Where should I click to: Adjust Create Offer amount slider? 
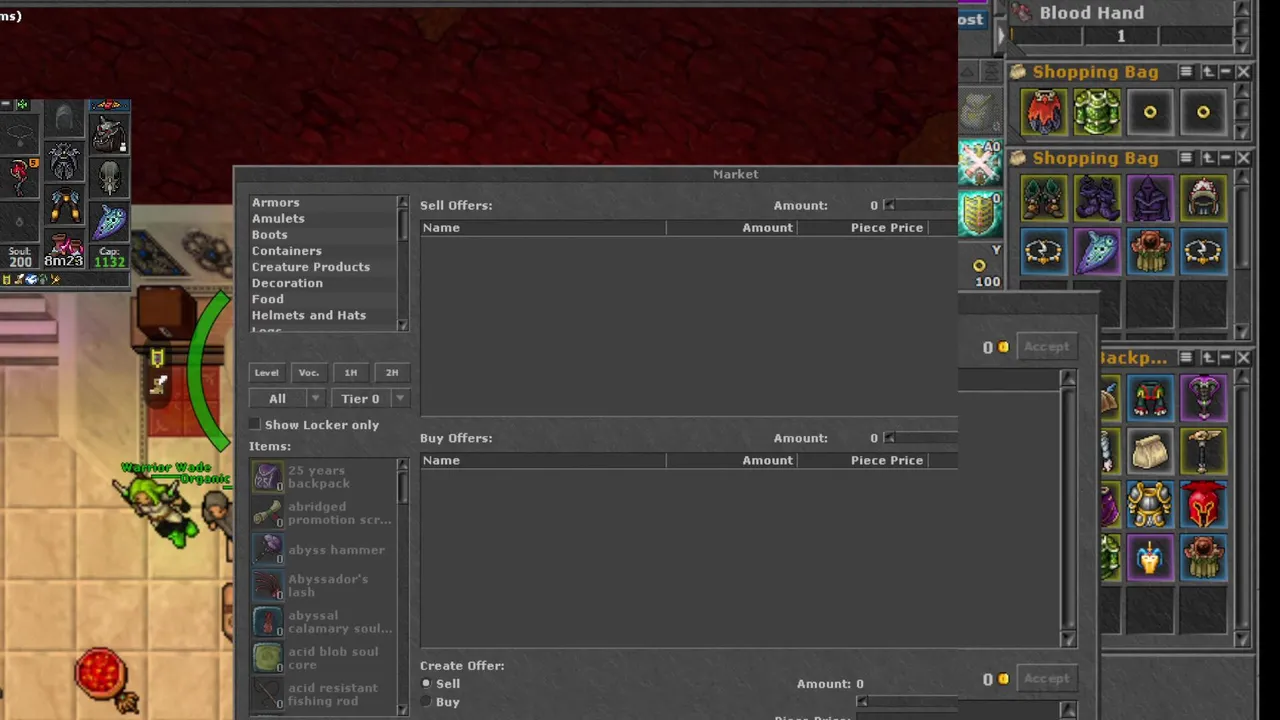pos(908,702)
